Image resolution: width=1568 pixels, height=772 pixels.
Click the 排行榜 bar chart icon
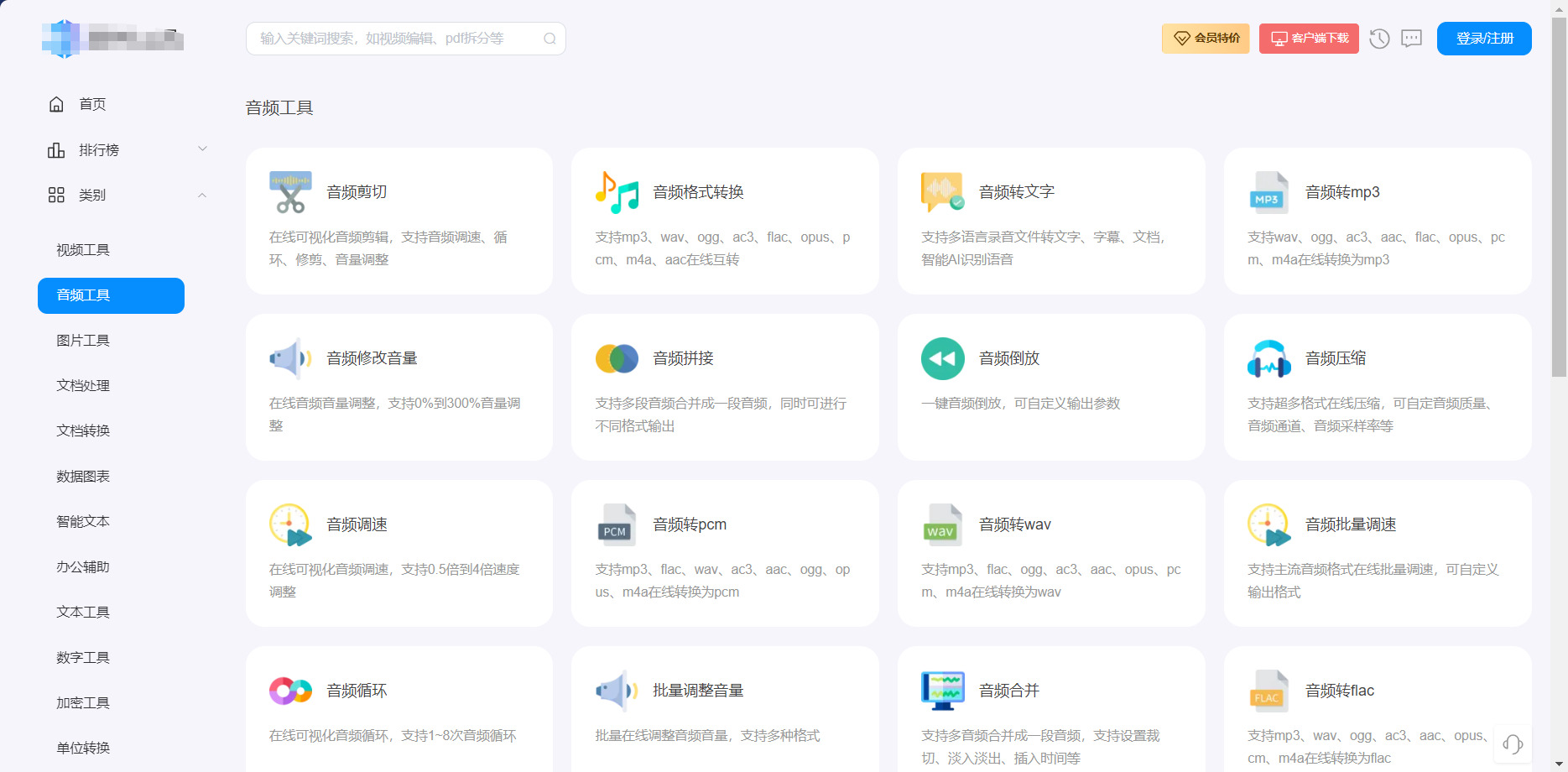tap(56, 149)
